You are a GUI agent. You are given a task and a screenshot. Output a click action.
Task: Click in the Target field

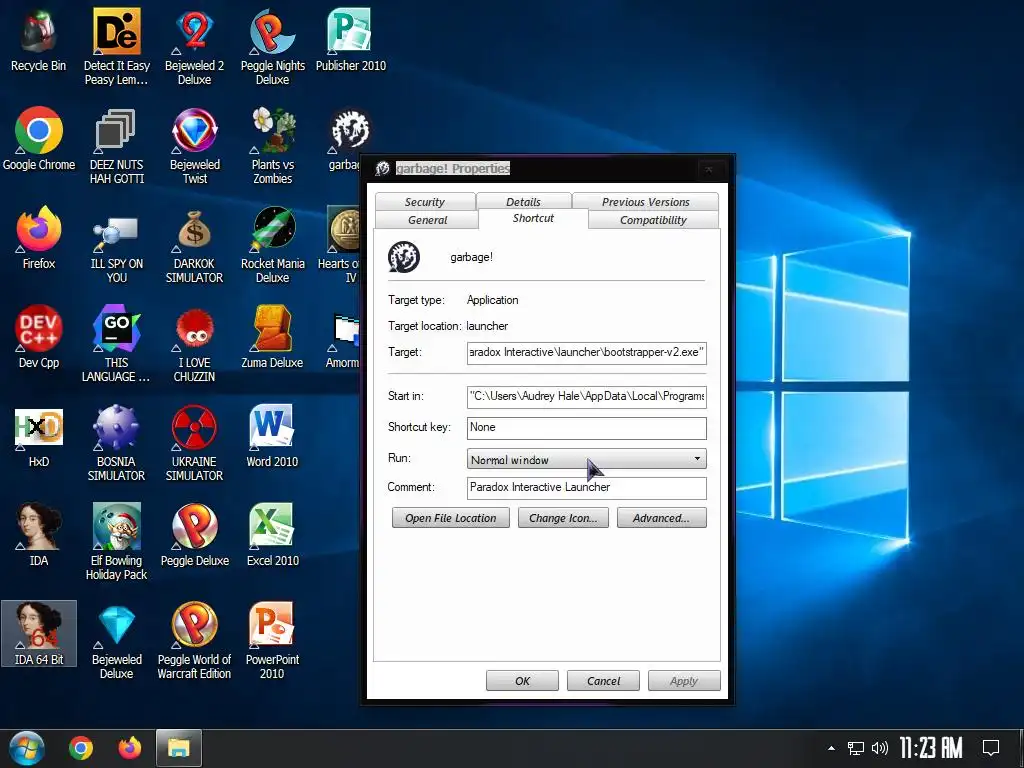click(586, 353)
